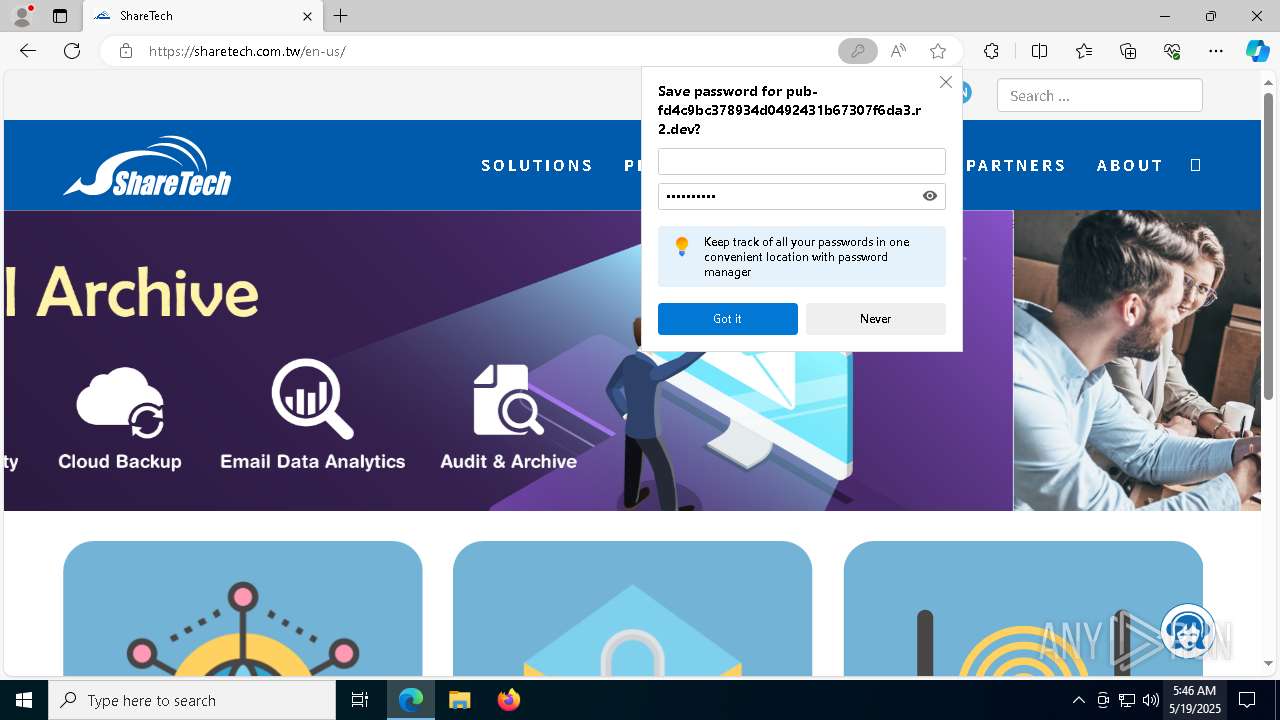
Task: Click Microsoft Edge taskbar icon
Action: [411, 700]
